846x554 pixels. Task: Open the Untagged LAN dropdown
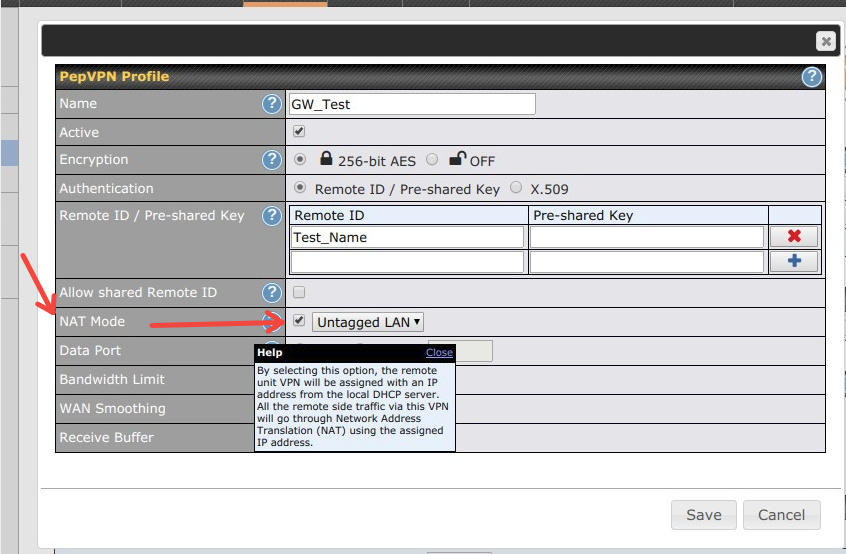368,322
